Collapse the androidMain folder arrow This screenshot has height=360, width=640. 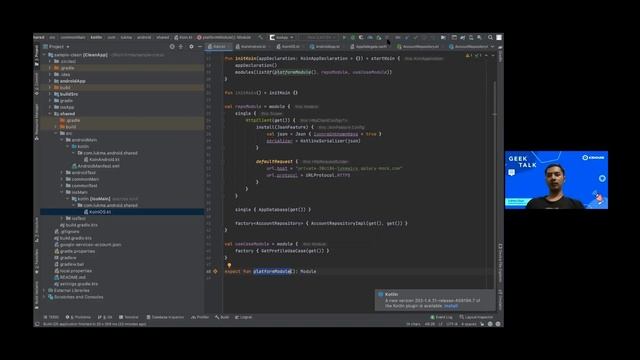tap(62, 140)
